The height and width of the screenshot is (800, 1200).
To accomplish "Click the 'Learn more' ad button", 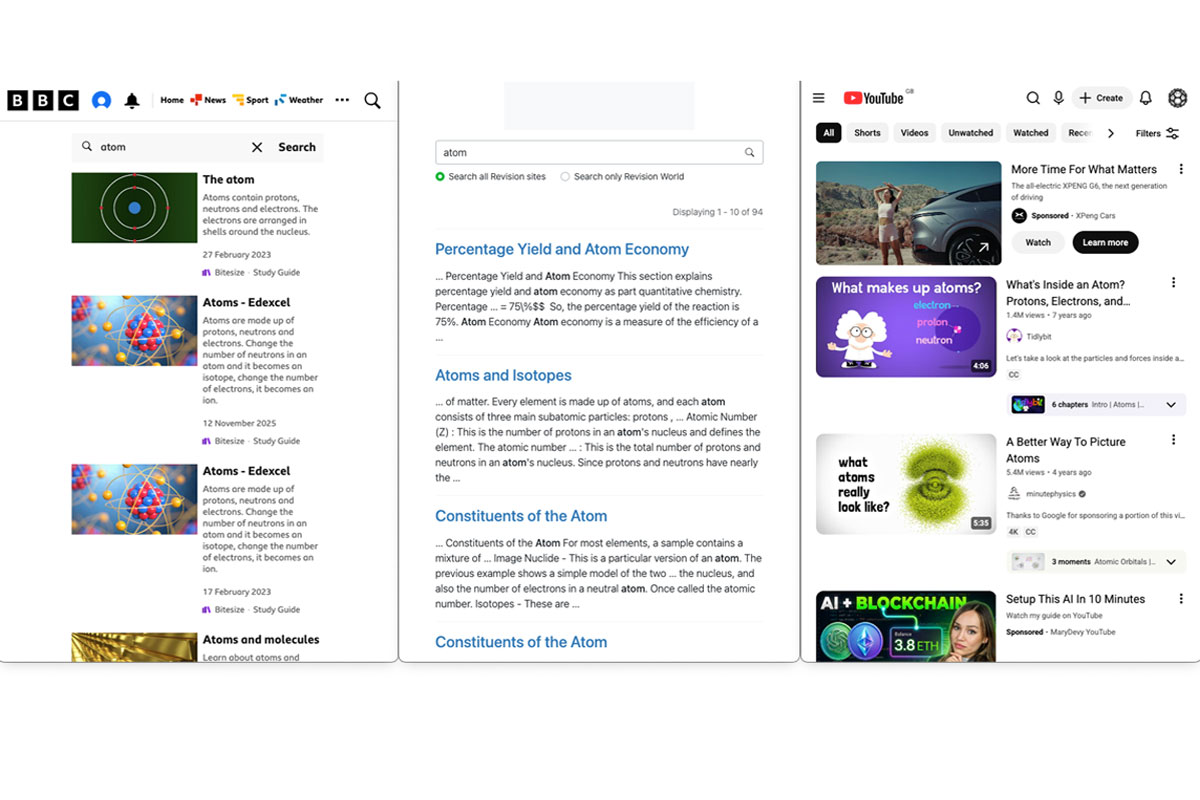I will click(1105, 242).
